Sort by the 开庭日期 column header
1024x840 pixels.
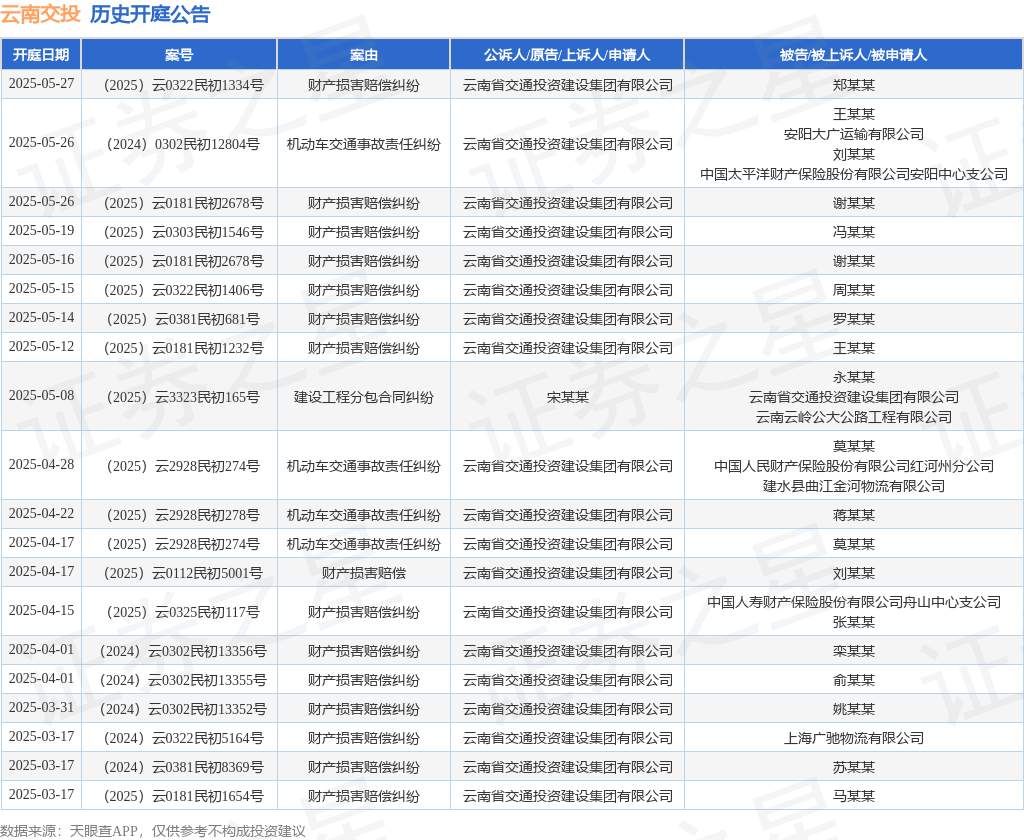click(41, 55)
